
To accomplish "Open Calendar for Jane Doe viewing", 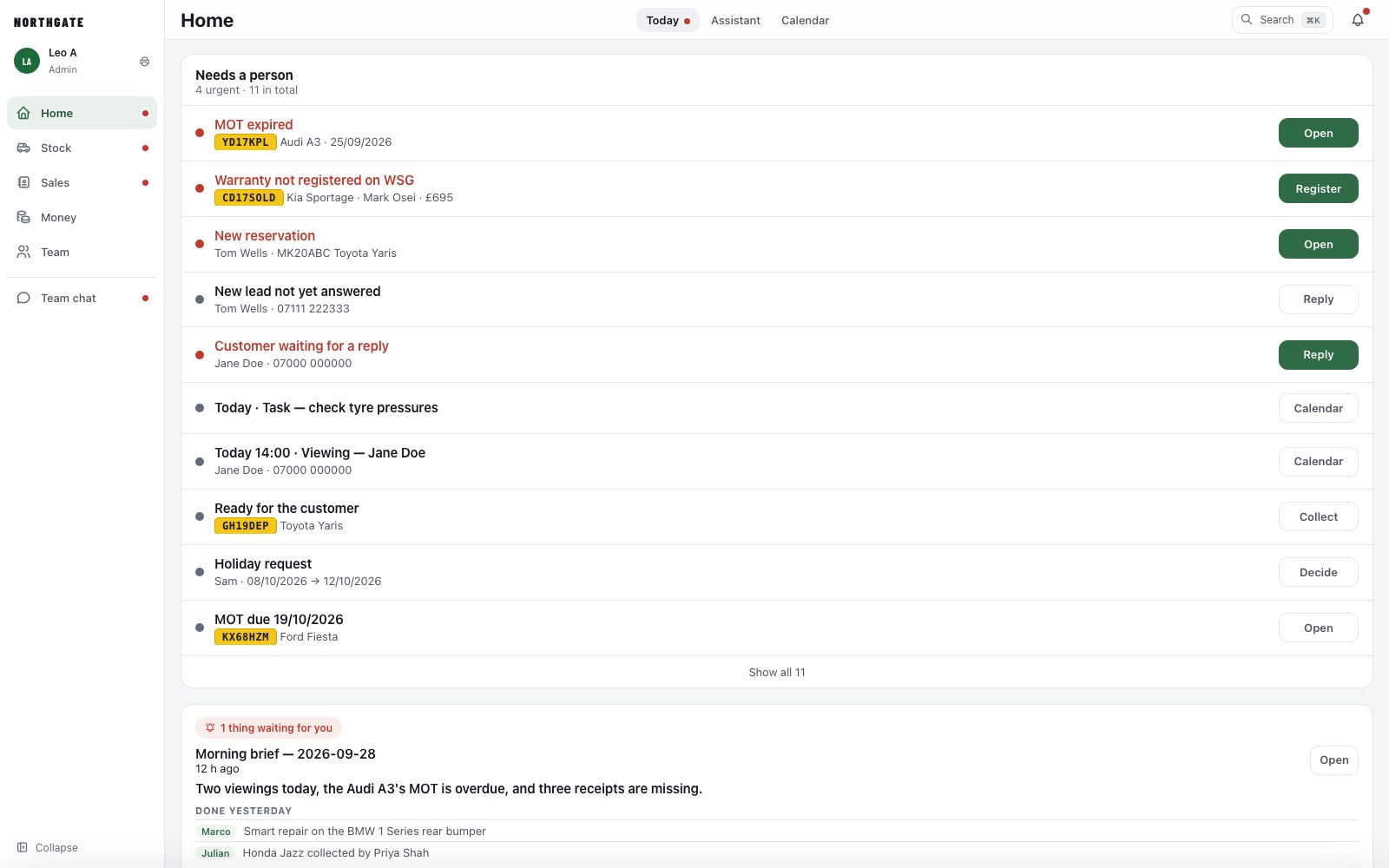I will (x=1318, y=461).
